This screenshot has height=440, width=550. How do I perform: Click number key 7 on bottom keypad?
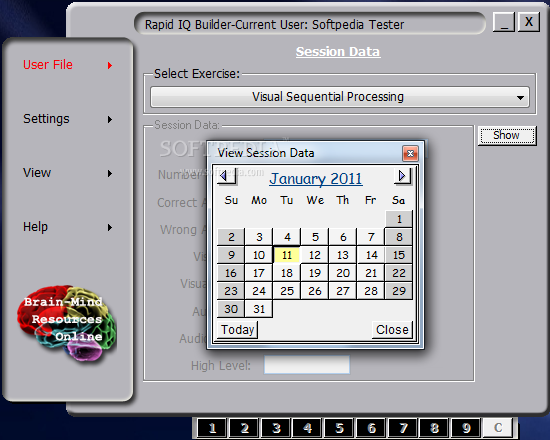pos(403,428)
